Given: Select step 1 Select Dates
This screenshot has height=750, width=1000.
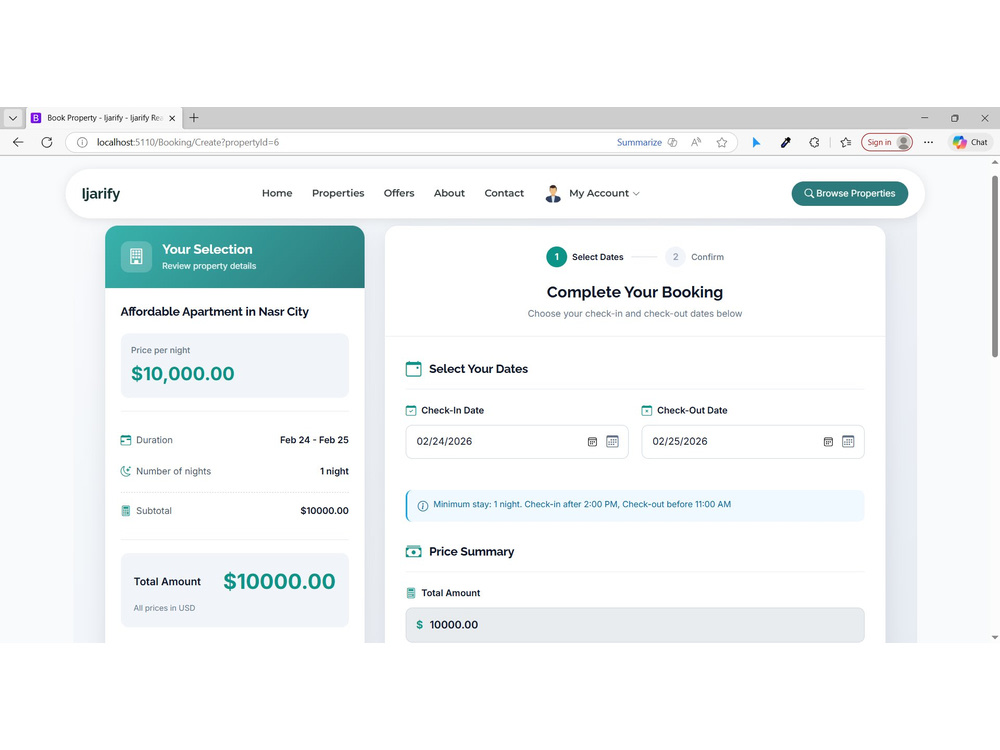Looking at the screenshot, I should [585, 257].
